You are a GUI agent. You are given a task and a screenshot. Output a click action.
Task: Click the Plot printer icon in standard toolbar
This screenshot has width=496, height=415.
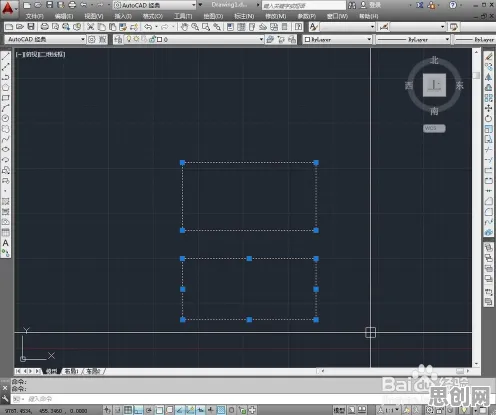pos(44,27)
